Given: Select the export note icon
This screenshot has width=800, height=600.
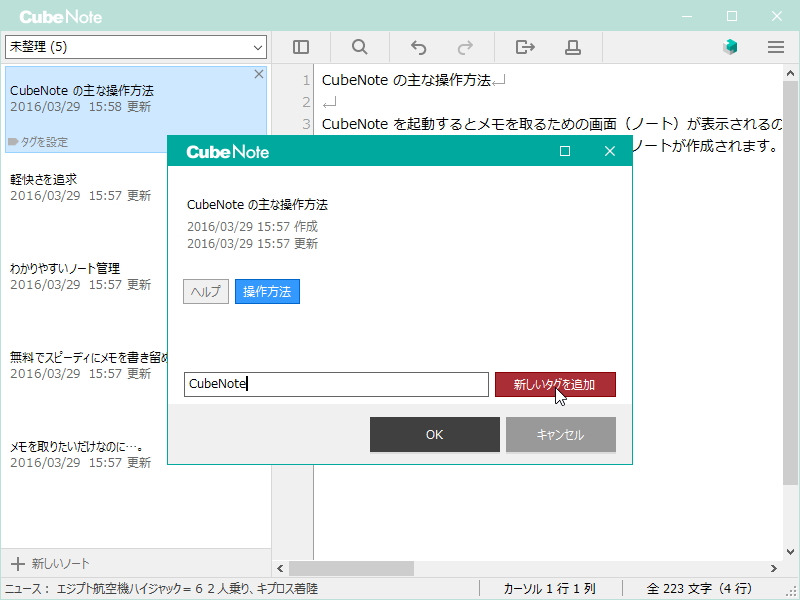Looking at the screenshot, I should [x=524, y=46].
